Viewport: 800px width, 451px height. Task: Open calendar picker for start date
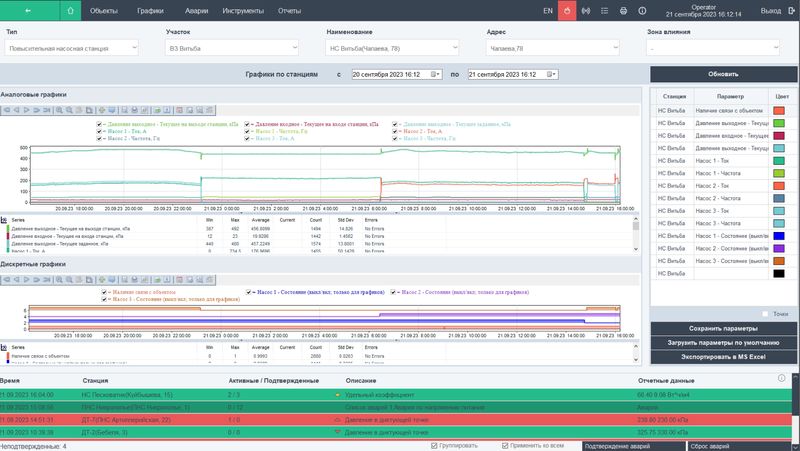[x=435, y=74]
